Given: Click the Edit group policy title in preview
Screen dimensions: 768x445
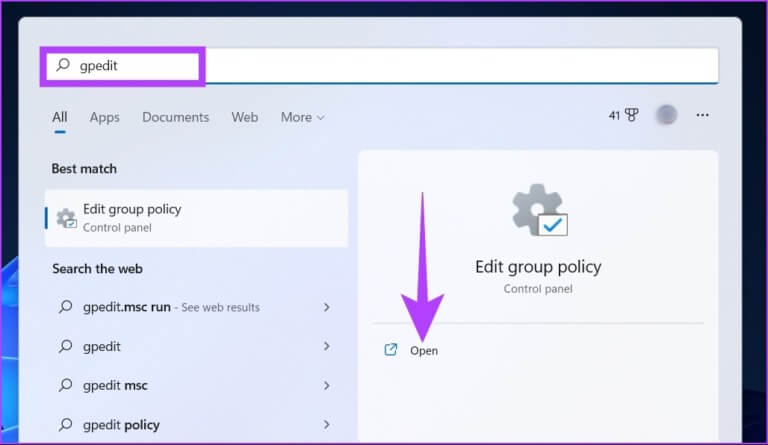Looking at the screenshot, I should [538, 267].
